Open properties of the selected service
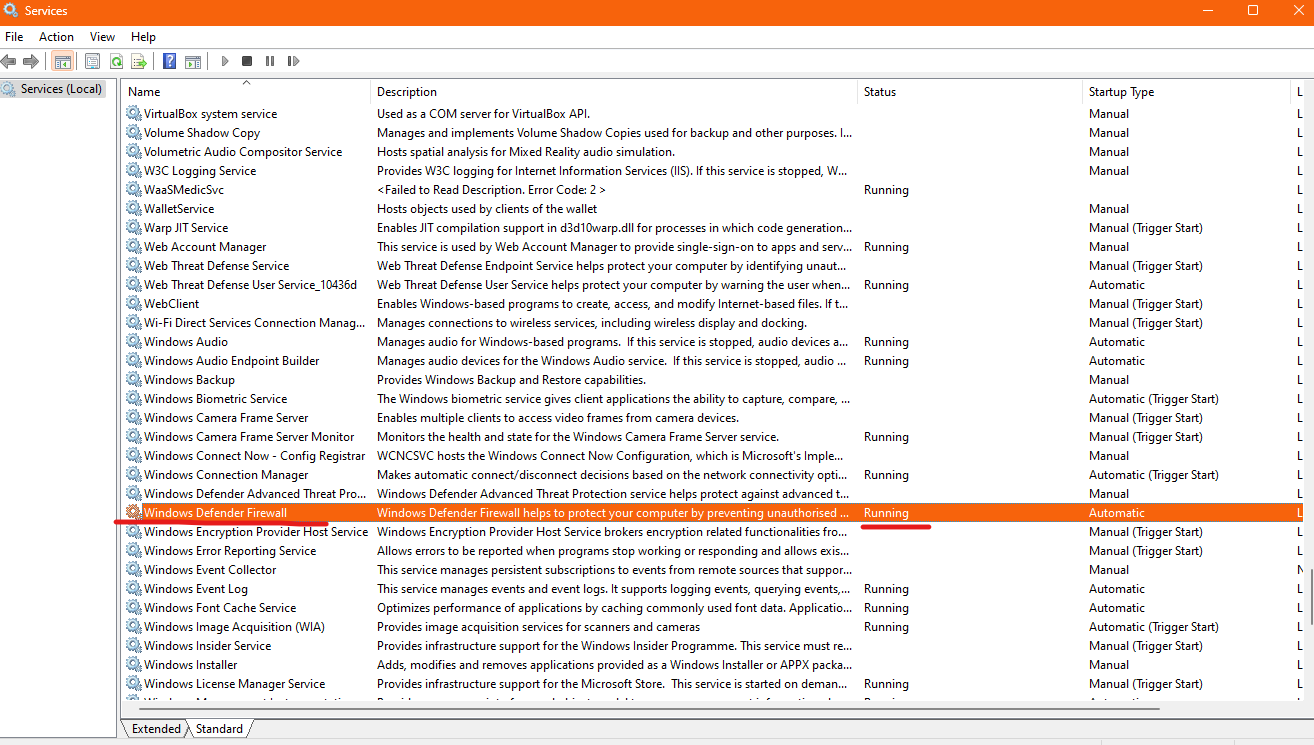Viewport: 1314px width, 745px height. coord(92,61)
